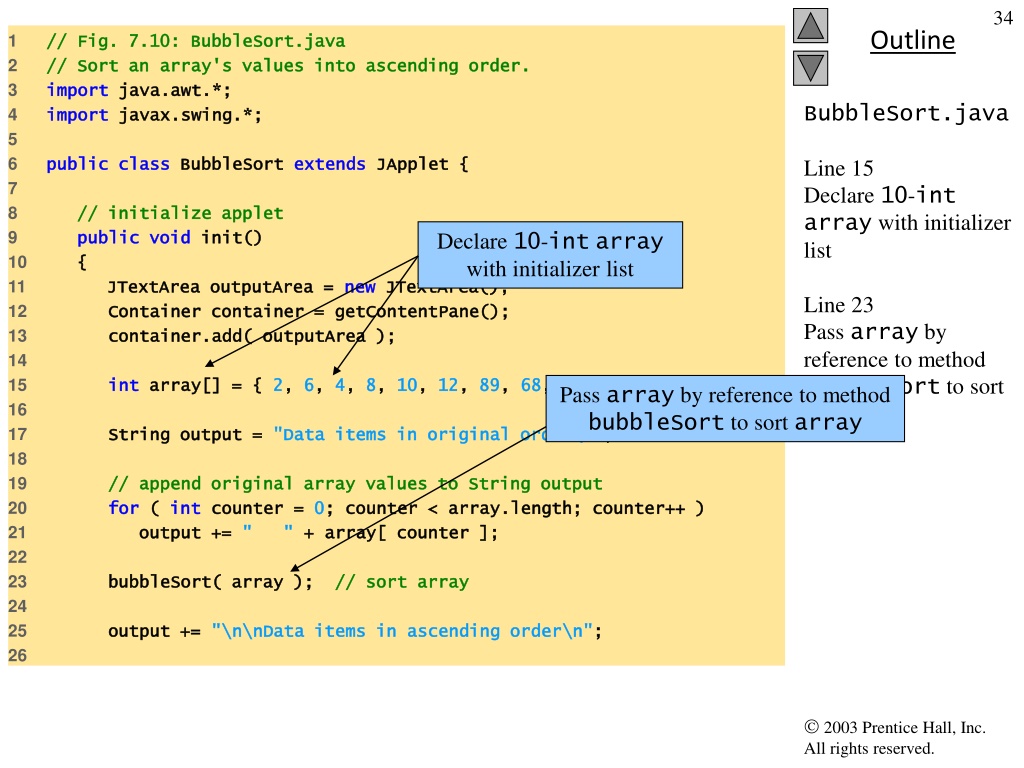1024x768 pixels.
Task: Click the underlined Outline heading
Action: click(x=912, y=40)
